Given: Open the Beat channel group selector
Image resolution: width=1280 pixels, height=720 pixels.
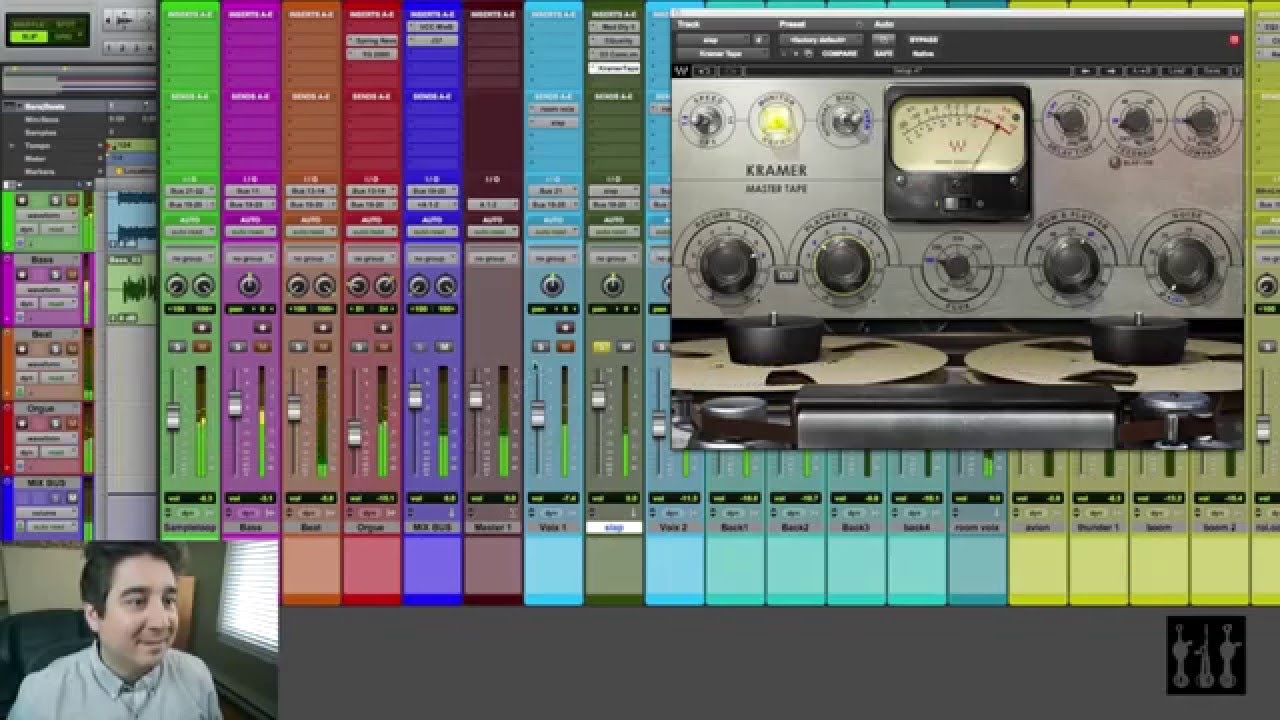Looking at the screenshot, I should tap(311, 258).
